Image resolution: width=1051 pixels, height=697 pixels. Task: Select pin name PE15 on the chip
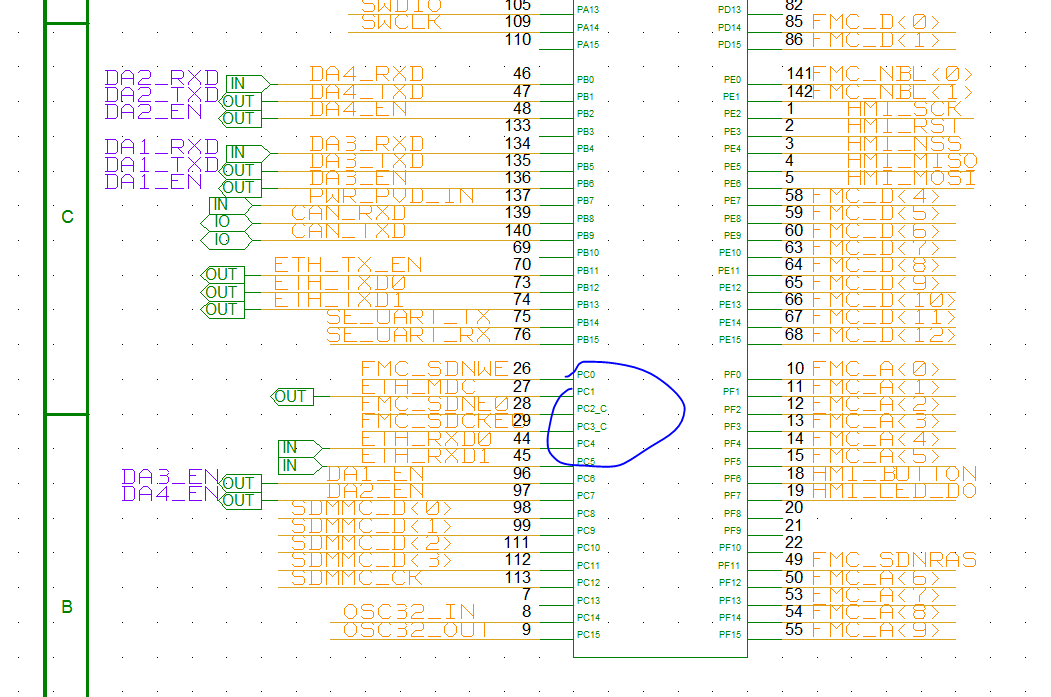click(730, 340)
